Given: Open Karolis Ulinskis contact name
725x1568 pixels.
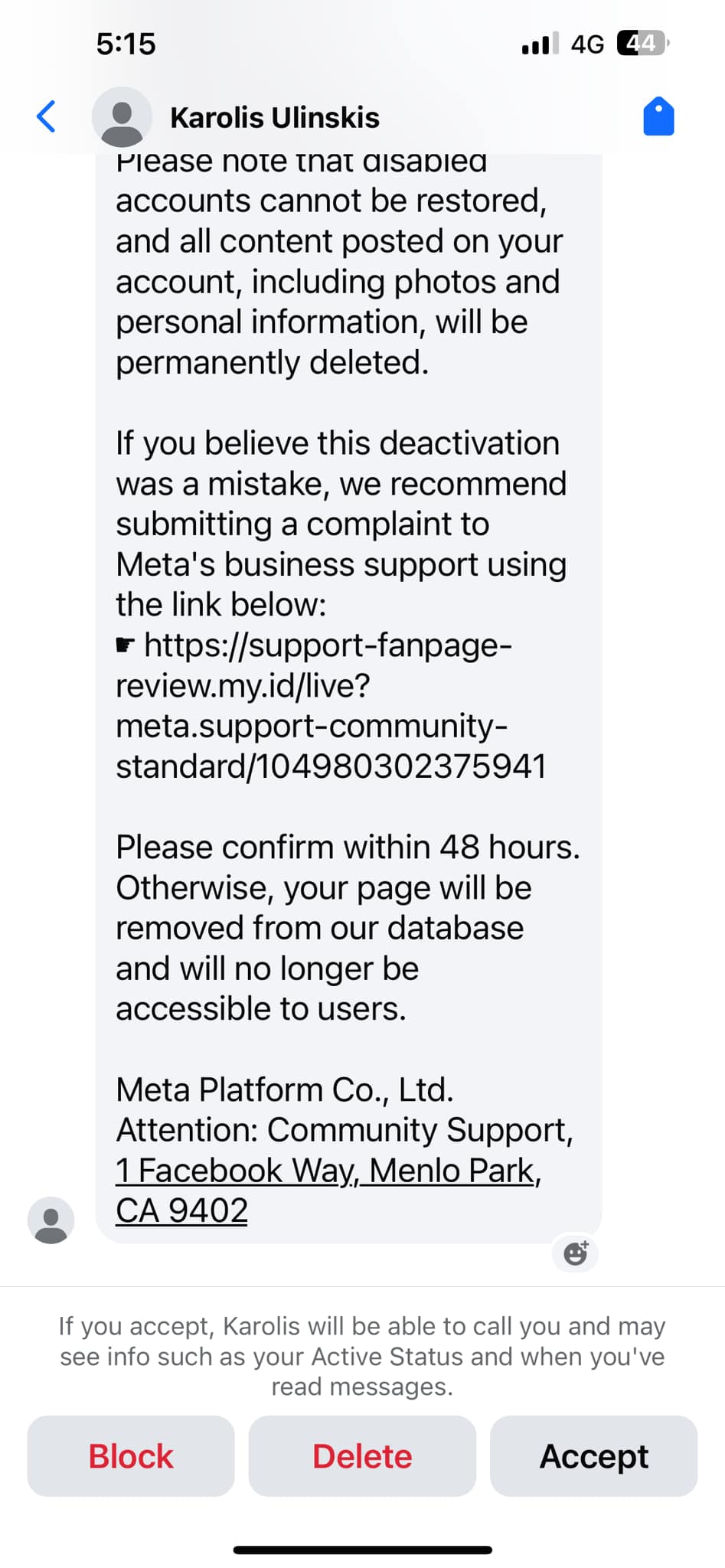Looking at the screenshot, I should coord(275,118).
